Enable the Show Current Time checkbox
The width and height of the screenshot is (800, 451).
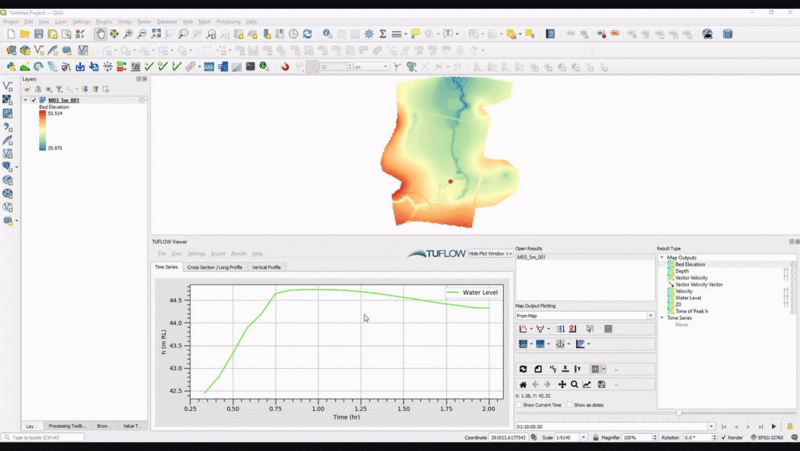pos(518,405)
